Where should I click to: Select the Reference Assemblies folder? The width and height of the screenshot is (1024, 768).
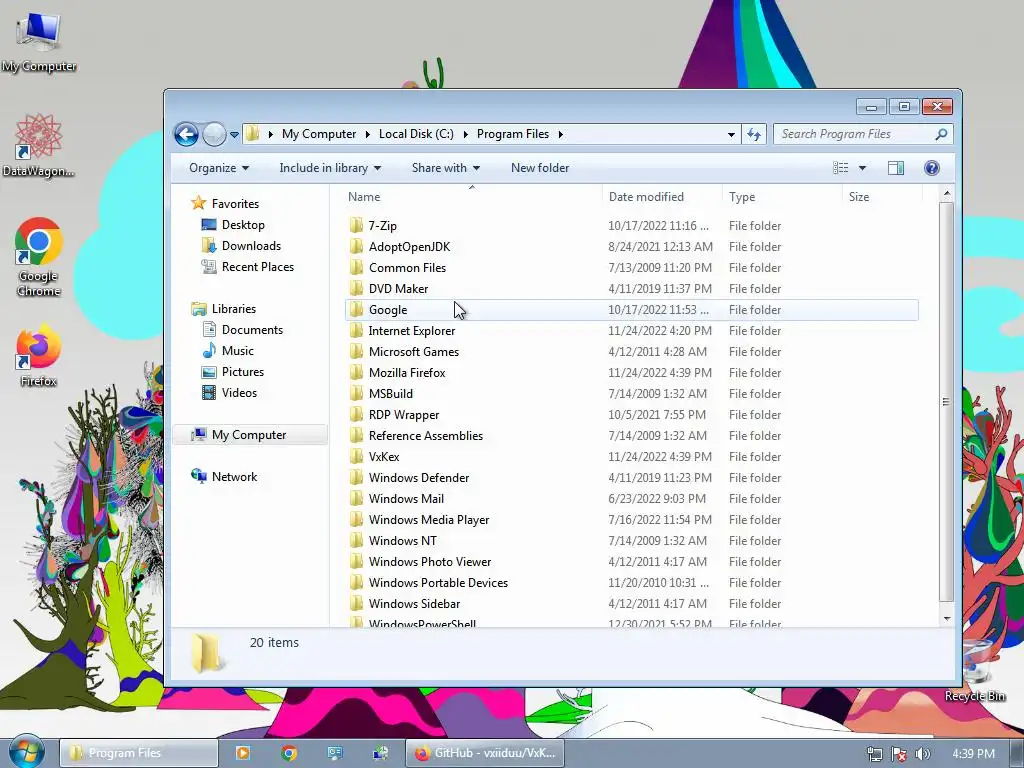coord(425,436)
